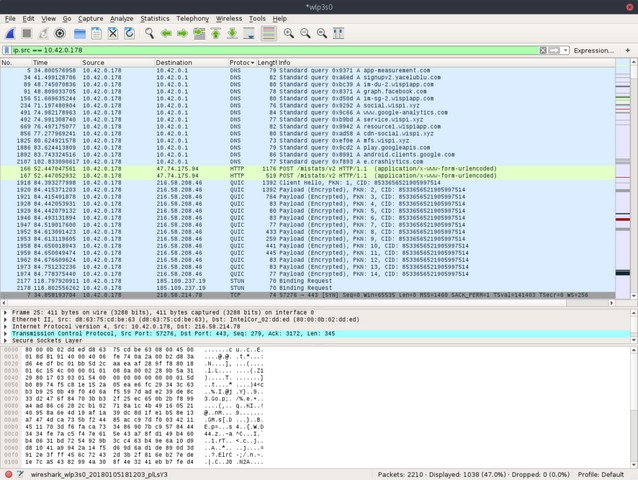Open the Statistics menu
This screenshot has height=480, width=638.
155,18
